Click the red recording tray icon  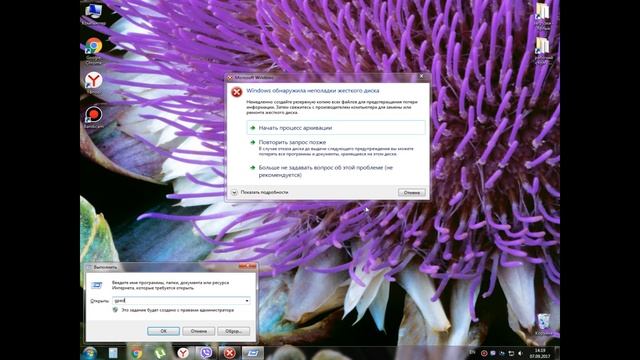point(484,353)
